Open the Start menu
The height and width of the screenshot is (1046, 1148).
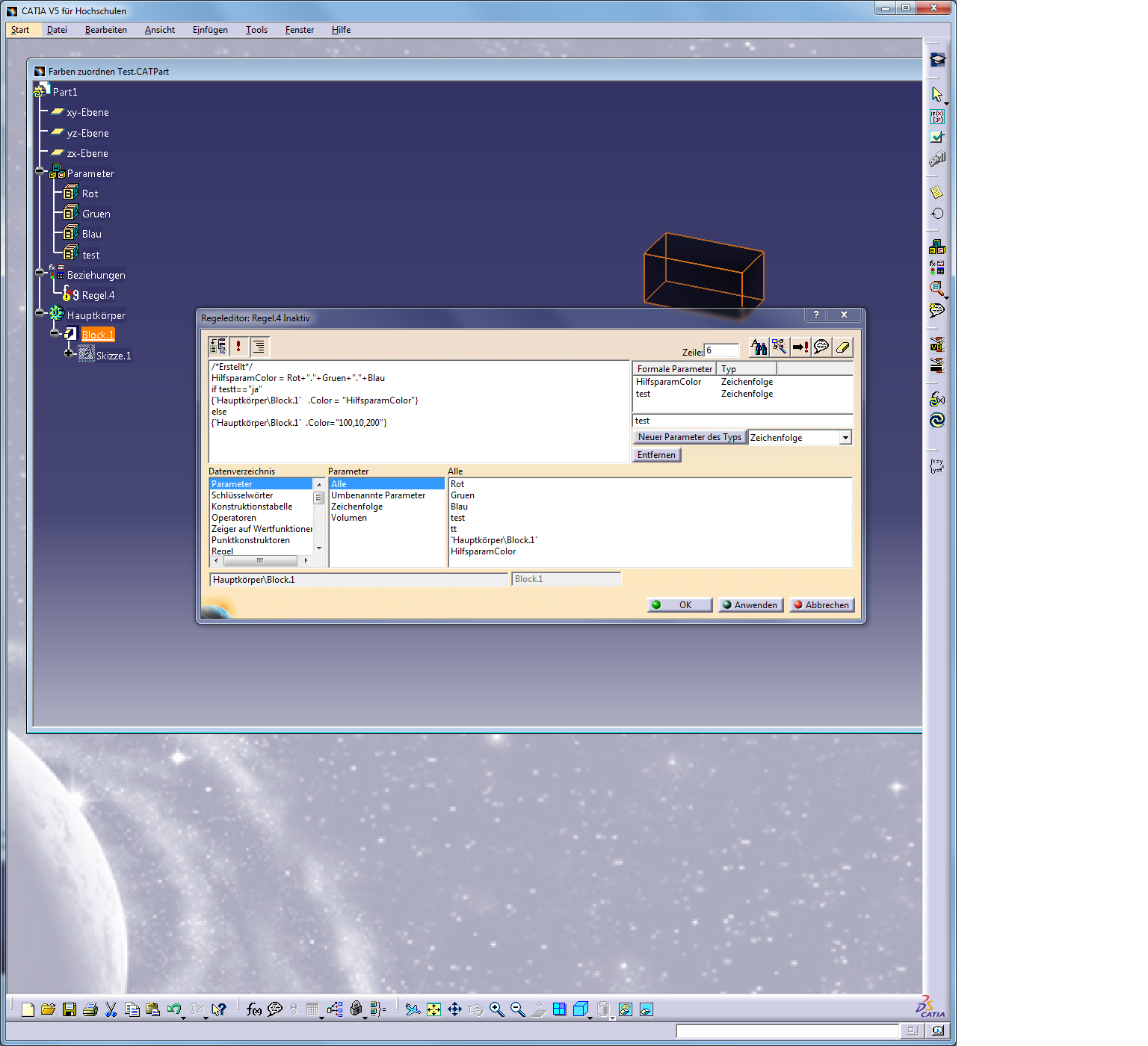pos(20,30)
